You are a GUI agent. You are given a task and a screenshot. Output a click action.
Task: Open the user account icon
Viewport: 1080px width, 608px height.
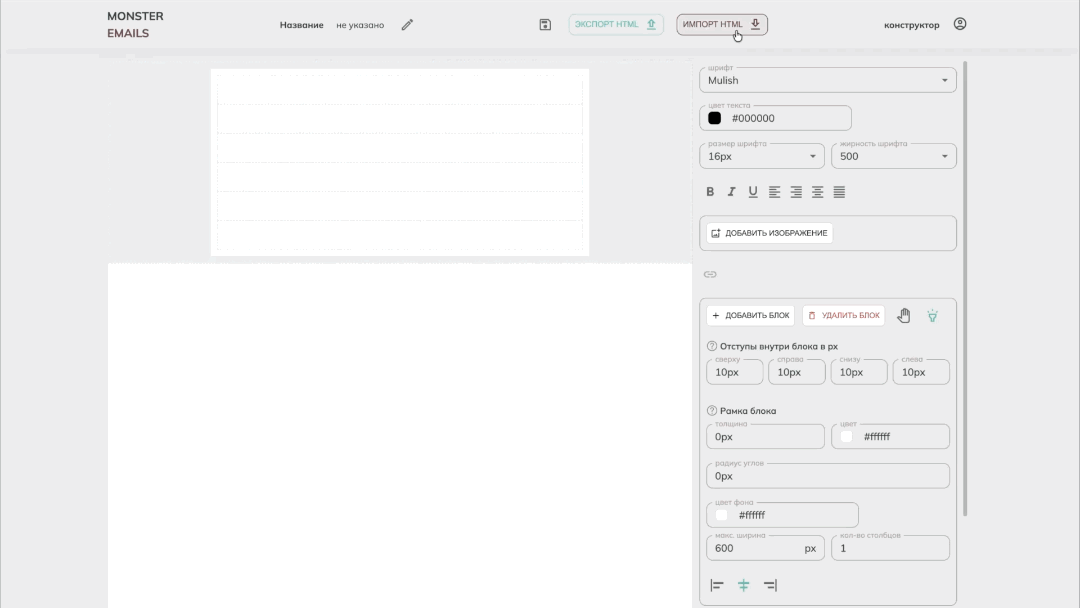coord(959,24)
